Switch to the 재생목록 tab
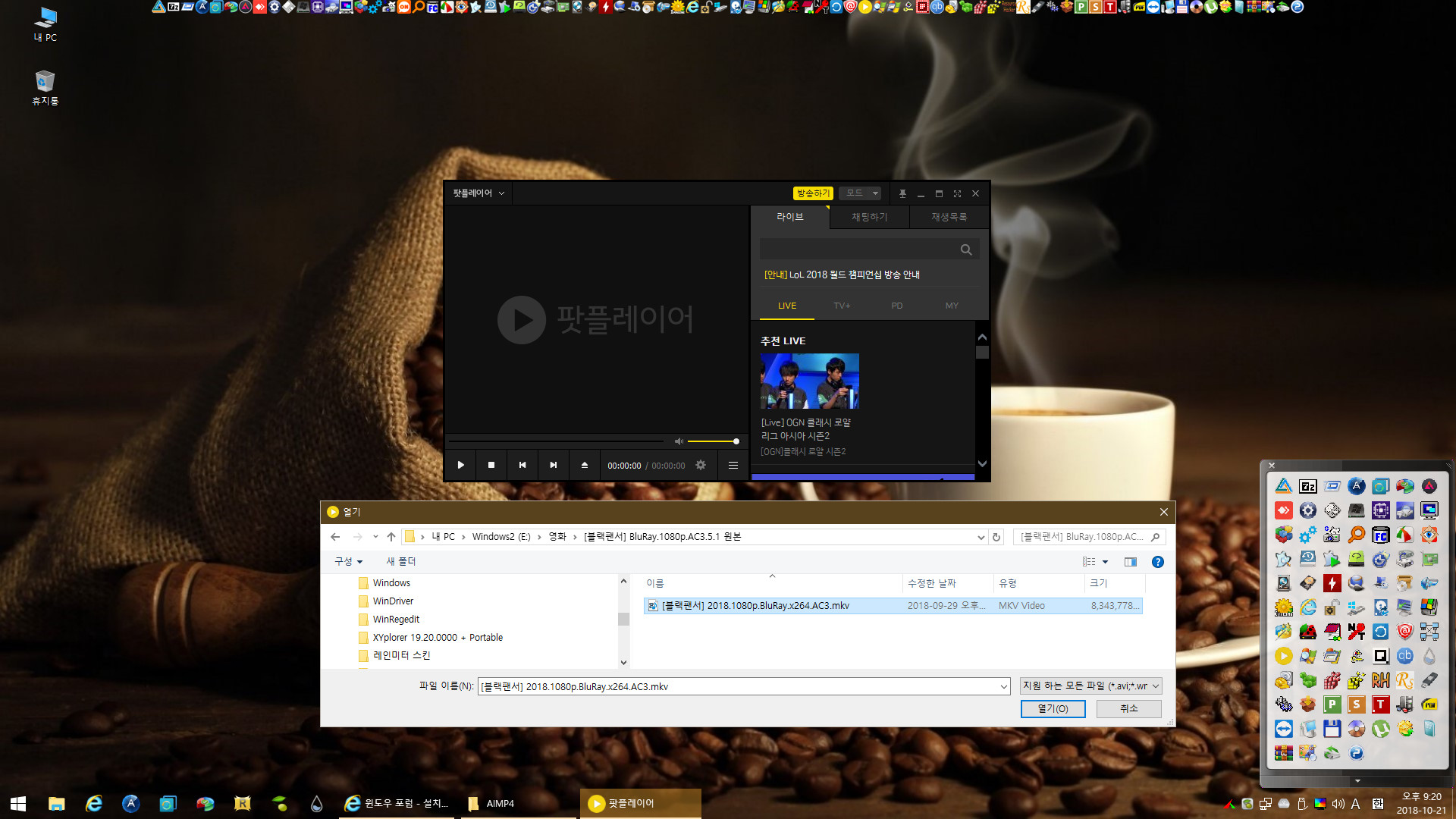The width and height of the screenshot is (1456, 819). [x=949, y=217]
